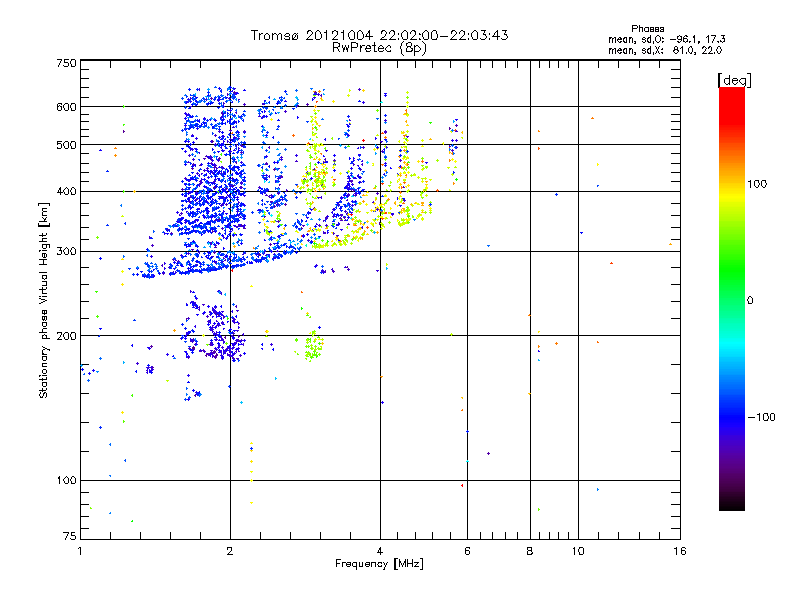The width and height of the screenshot is (800, 600).
Task: Click the y-axis tick label '600'
Action: pyautogui.click(x=66, y=107)
